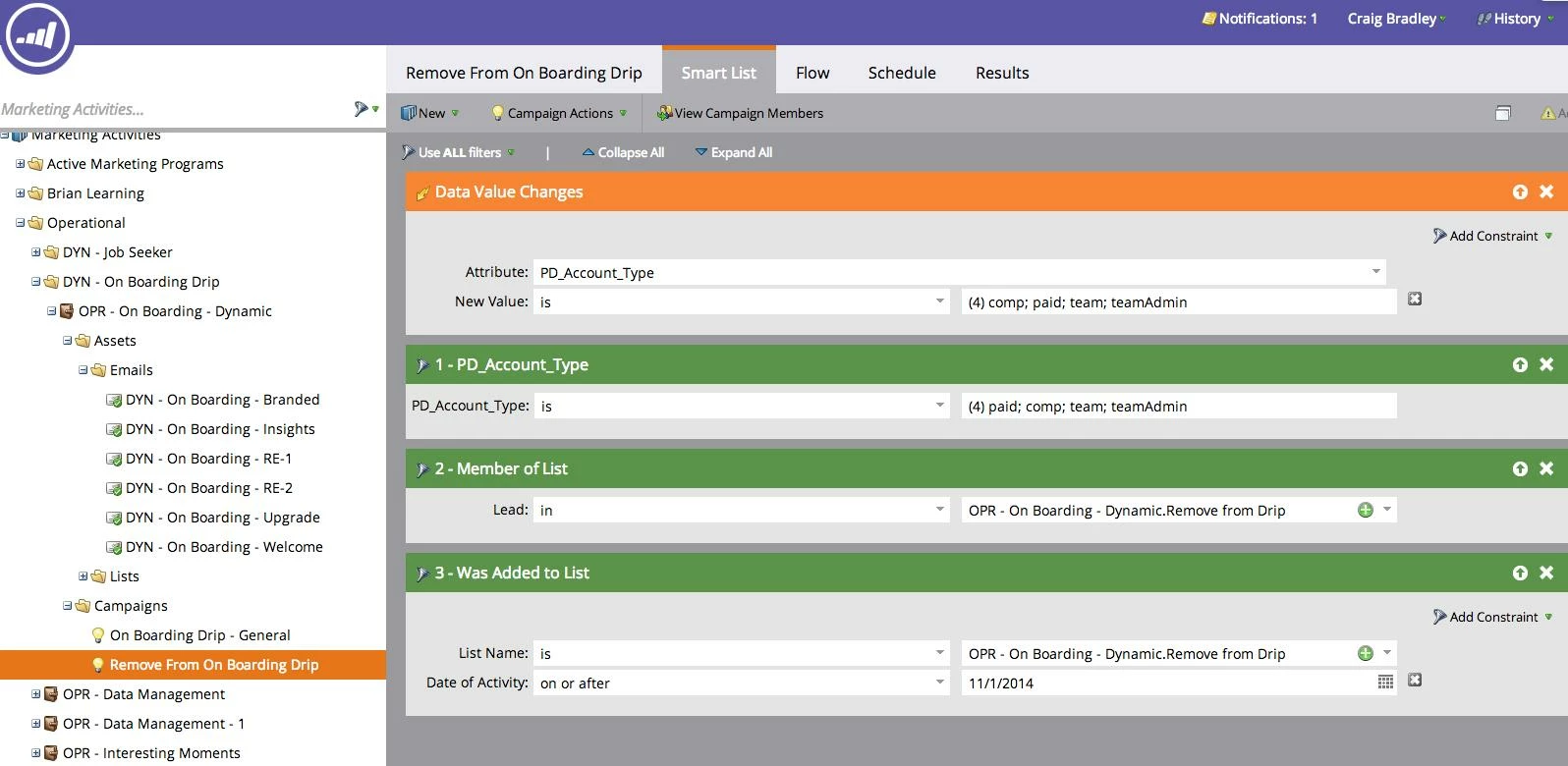Add Constraint to Data Value Changes
This screenshot has width=1568, height=766.
point(1493,236)
